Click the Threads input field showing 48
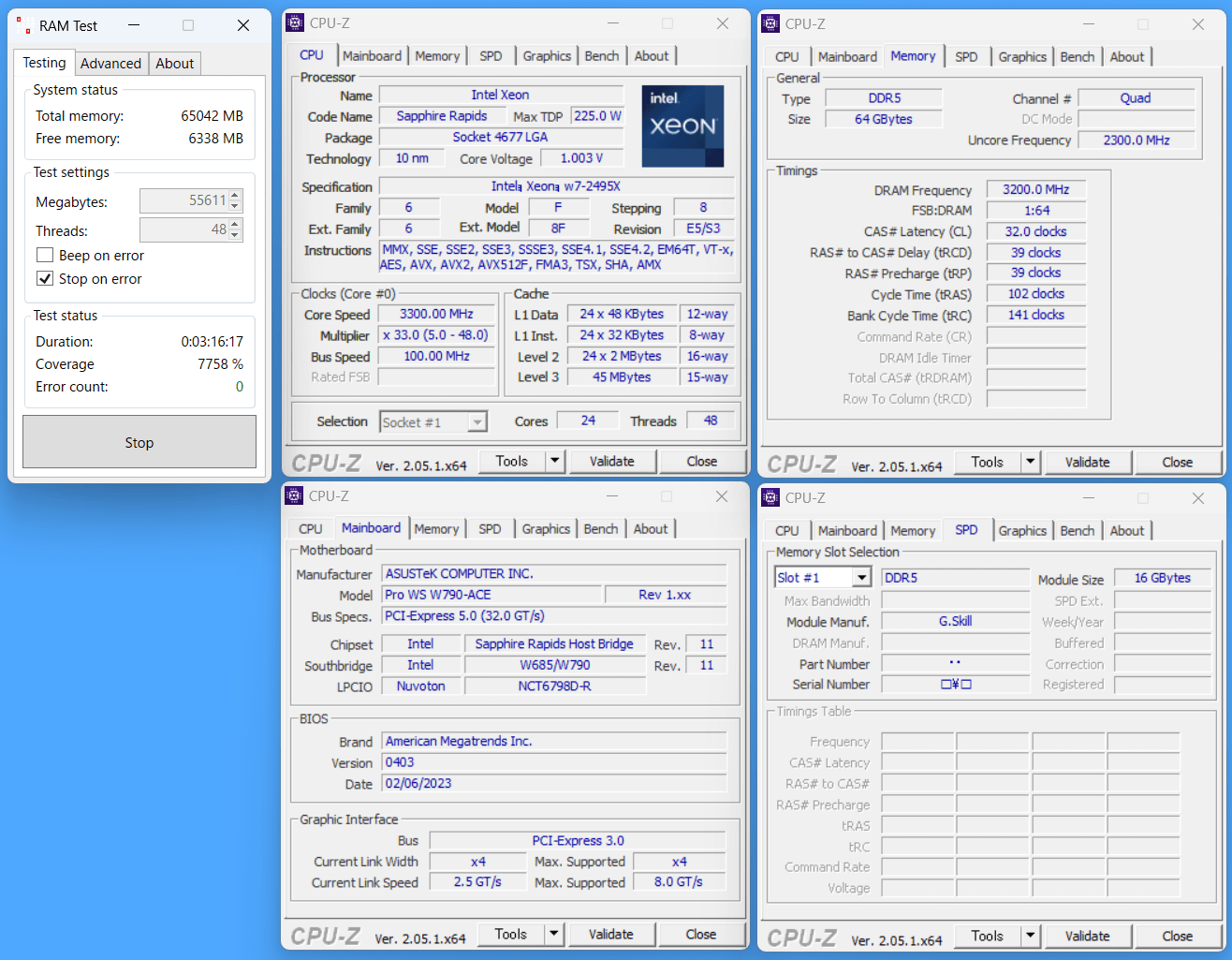Screen dimensions: 1232x960 point(184,229)
